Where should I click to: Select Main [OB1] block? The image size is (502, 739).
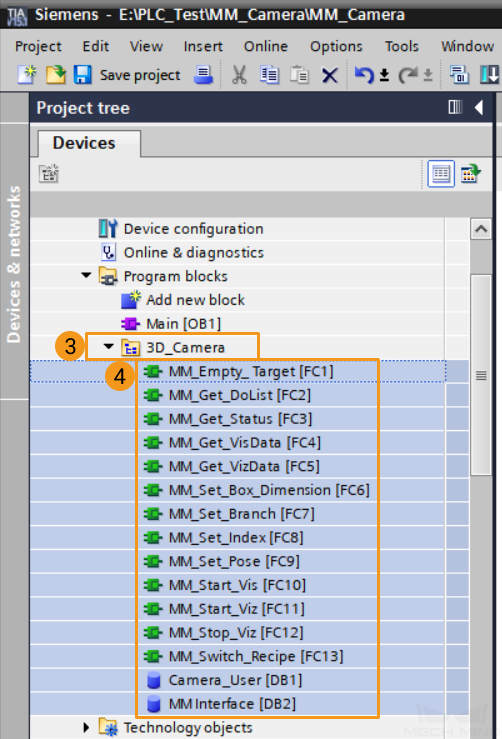pos(183,324)
